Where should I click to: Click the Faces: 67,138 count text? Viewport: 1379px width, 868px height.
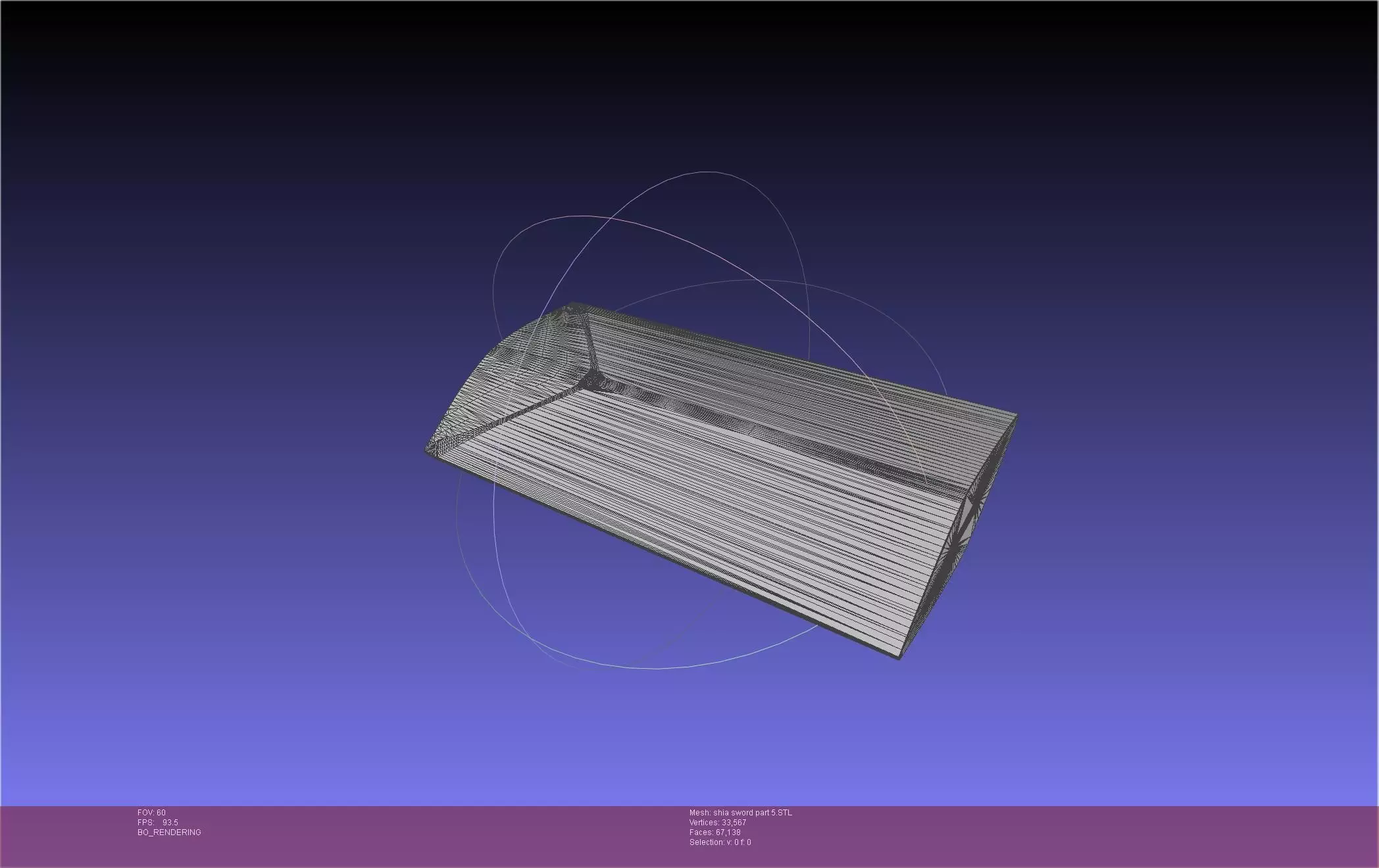click(x=715, y=832)
